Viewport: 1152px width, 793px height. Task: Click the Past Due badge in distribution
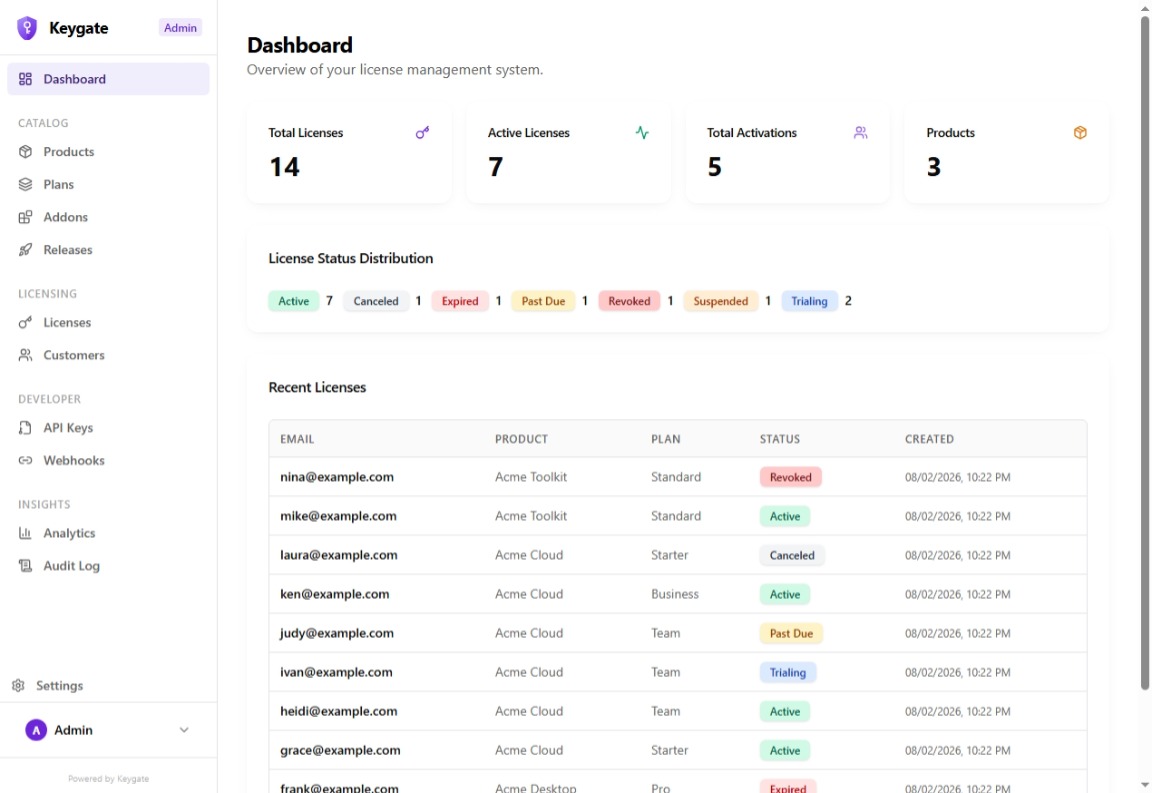pos(543,301)
